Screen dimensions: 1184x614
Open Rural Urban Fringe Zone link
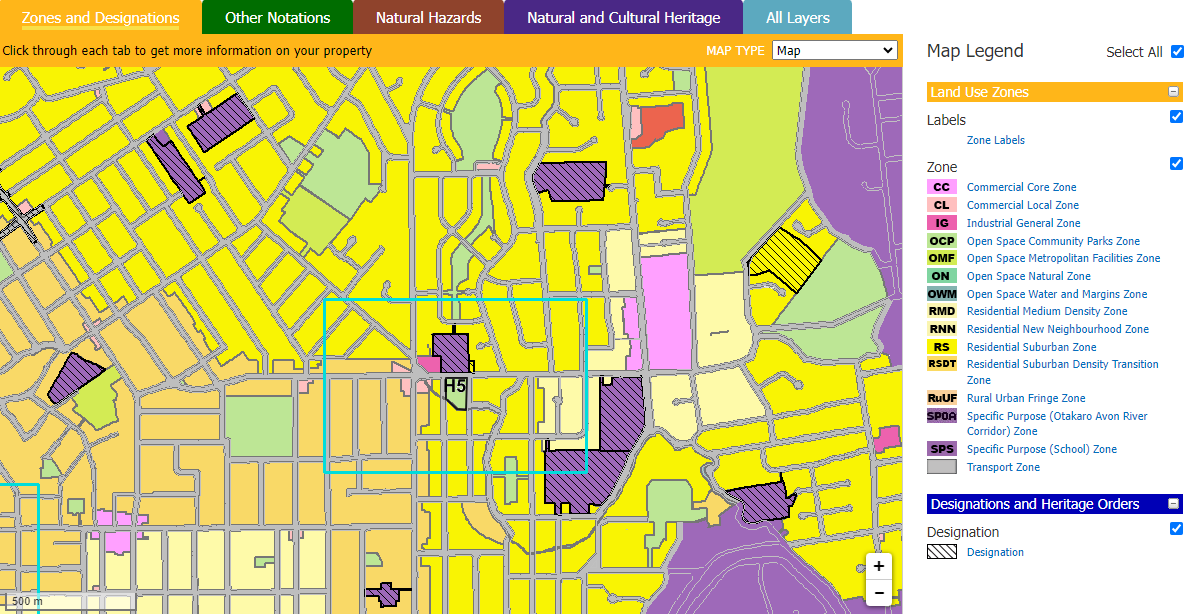click(1026, 398)
